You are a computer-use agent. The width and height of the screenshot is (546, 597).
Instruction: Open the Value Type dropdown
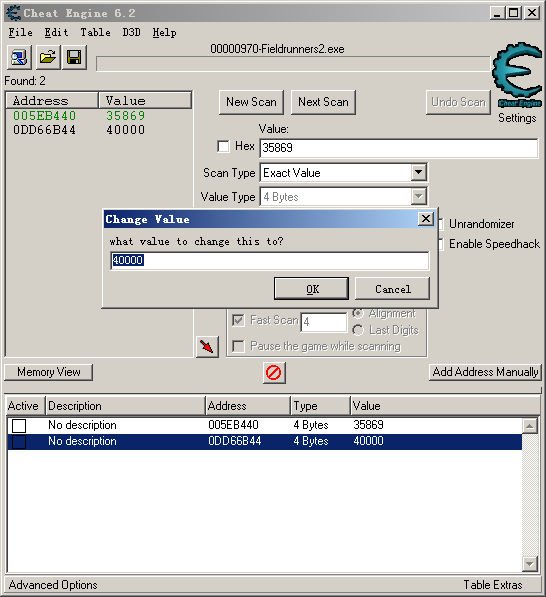point(418,197)
